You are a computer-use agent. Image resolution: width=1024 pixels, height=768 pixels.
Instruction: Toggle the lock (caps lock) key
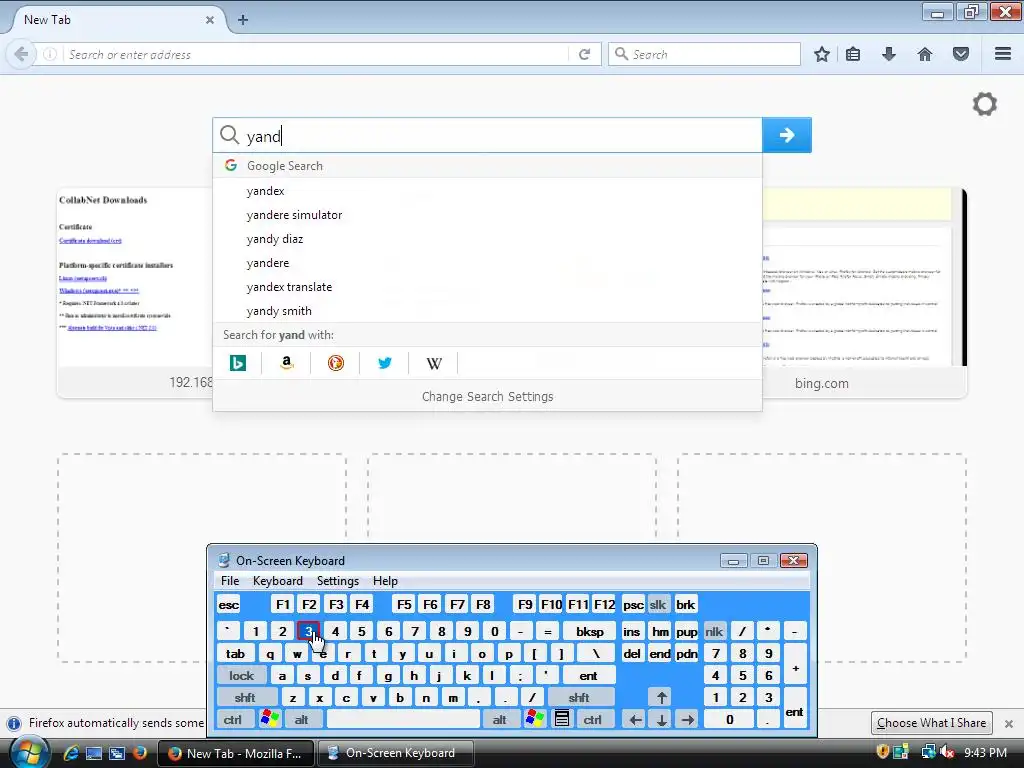(x=241, y=676)
